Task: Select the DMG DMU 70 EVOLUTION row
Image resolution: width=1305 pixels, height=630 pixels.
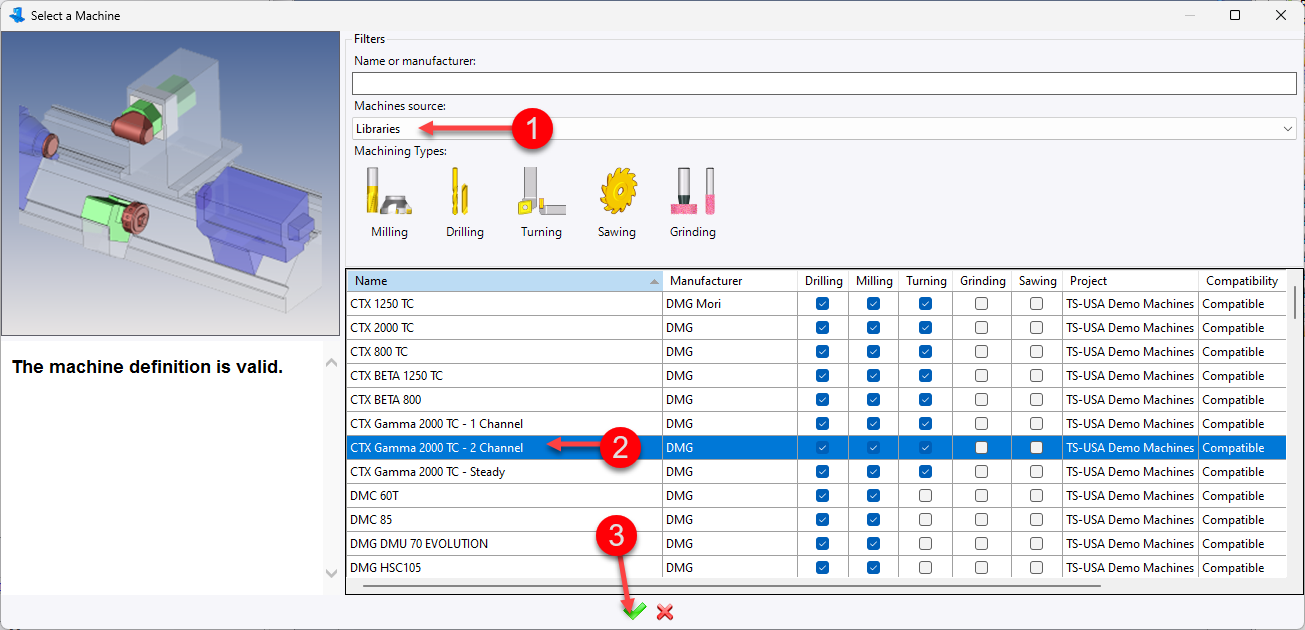Action: point(816,544)
